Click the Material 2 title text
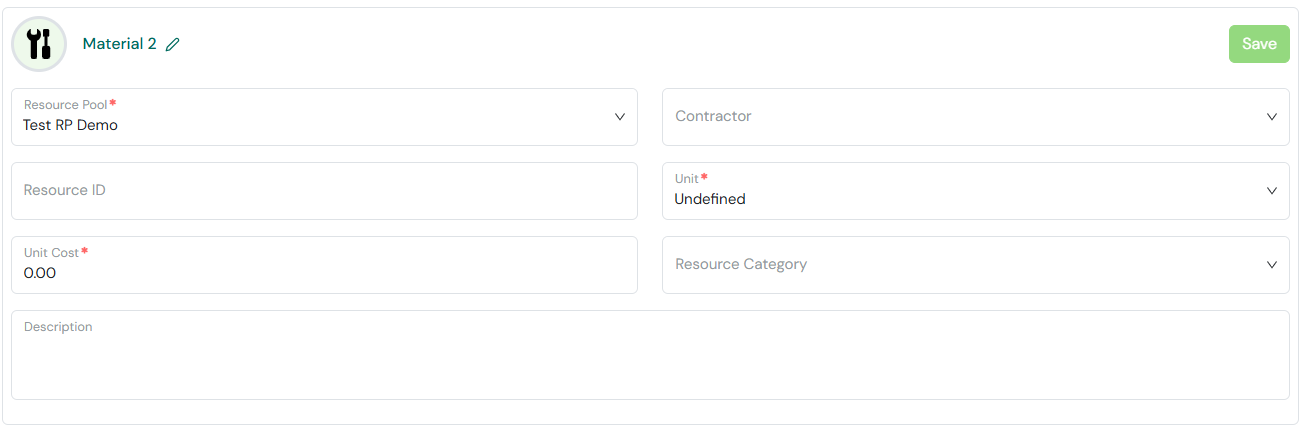 click(x=120, y=44)
